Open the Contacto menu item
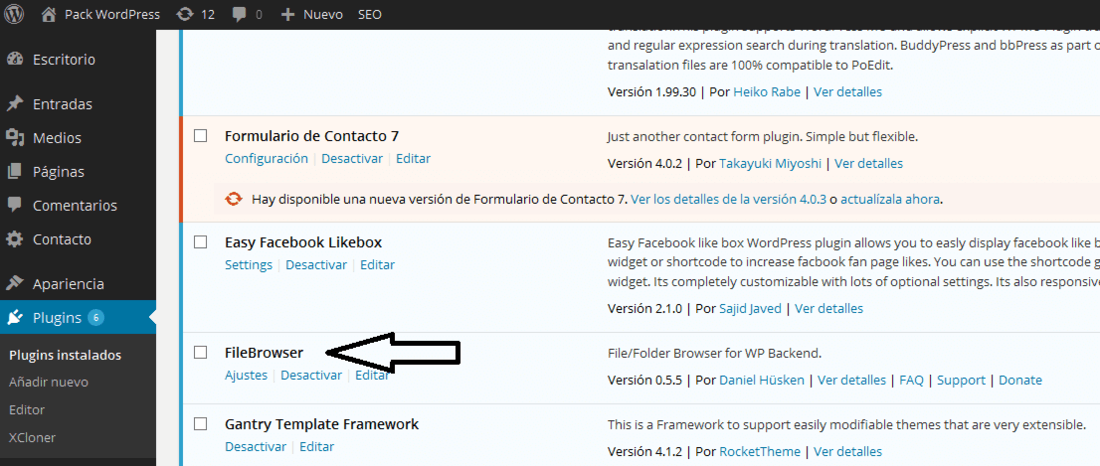 pyautogui.click(x=62, y=239)
